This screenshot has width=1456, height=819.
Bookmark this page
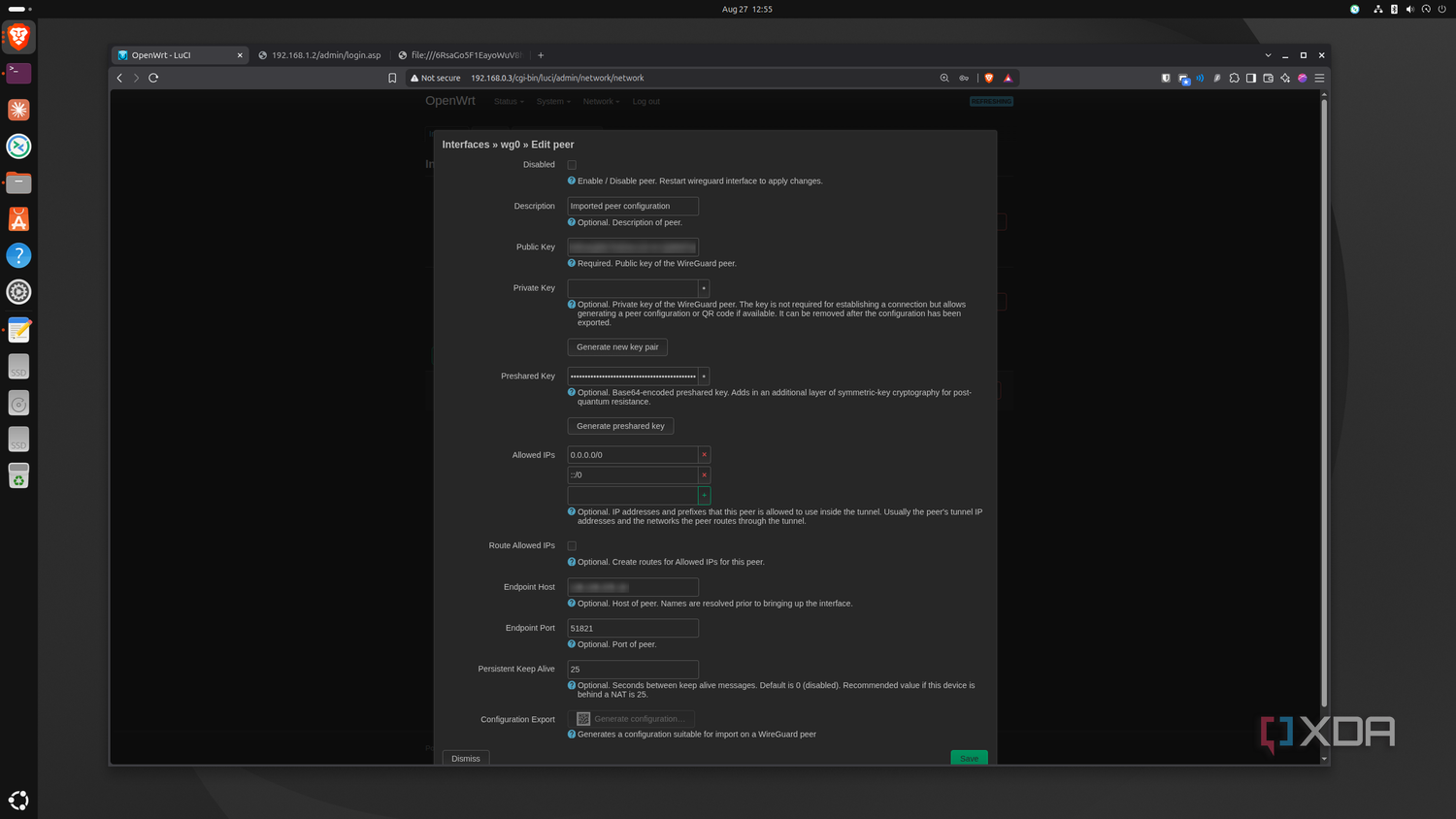[392, 78]
